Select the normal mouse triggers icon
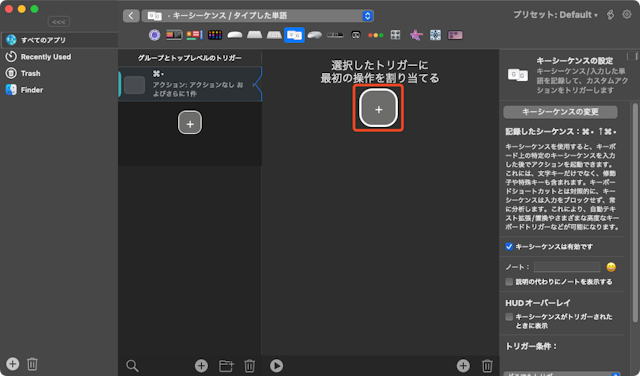Image resolution: width=640 pixels, height=376 pixels. coord(315,35)
